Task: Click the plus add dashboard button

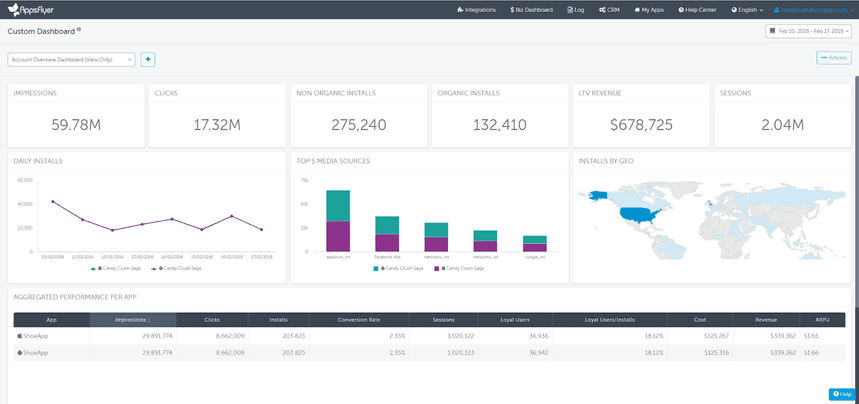Action: click(148, 60)
